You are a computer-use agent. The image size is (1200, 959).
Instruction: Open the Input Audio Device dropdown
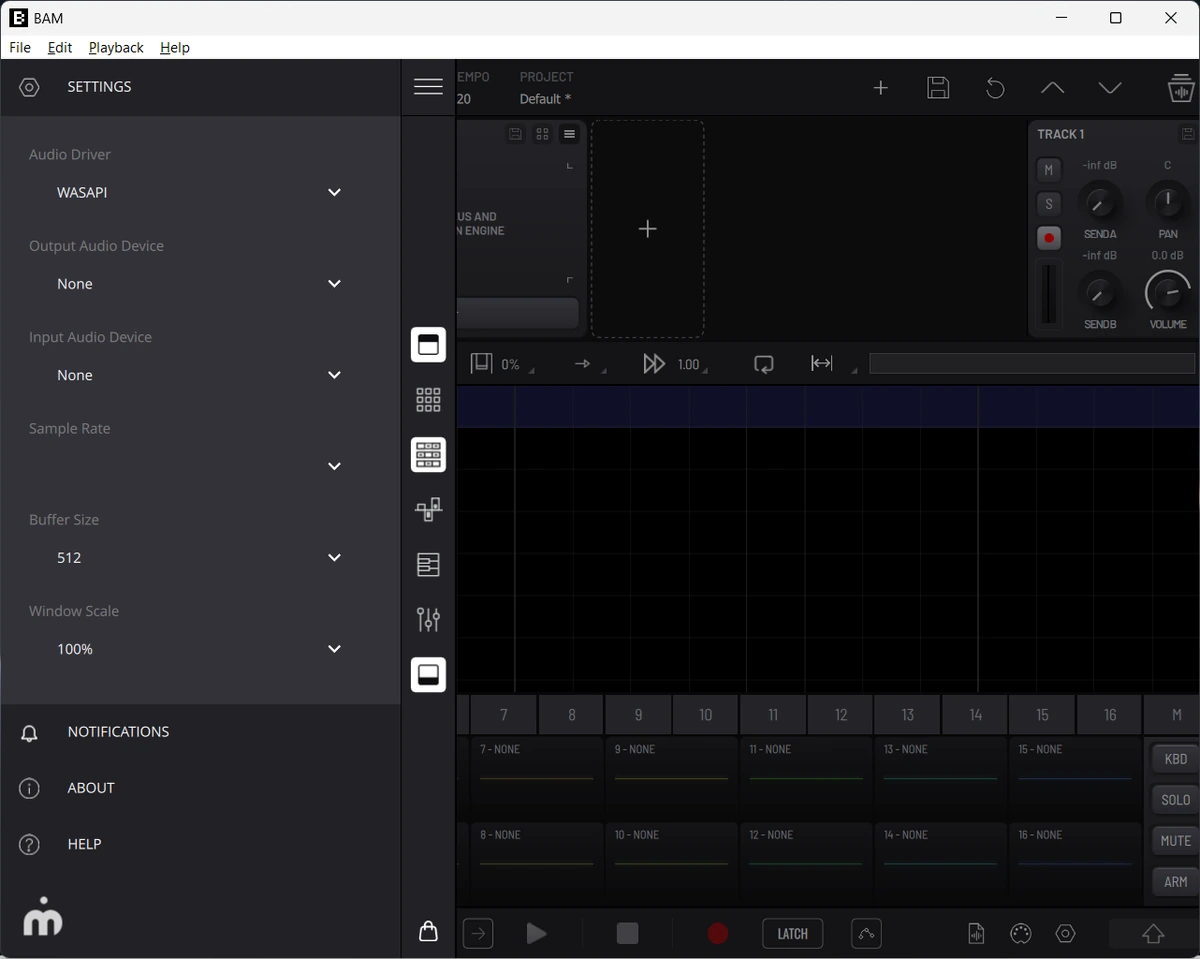coord(200,375)
